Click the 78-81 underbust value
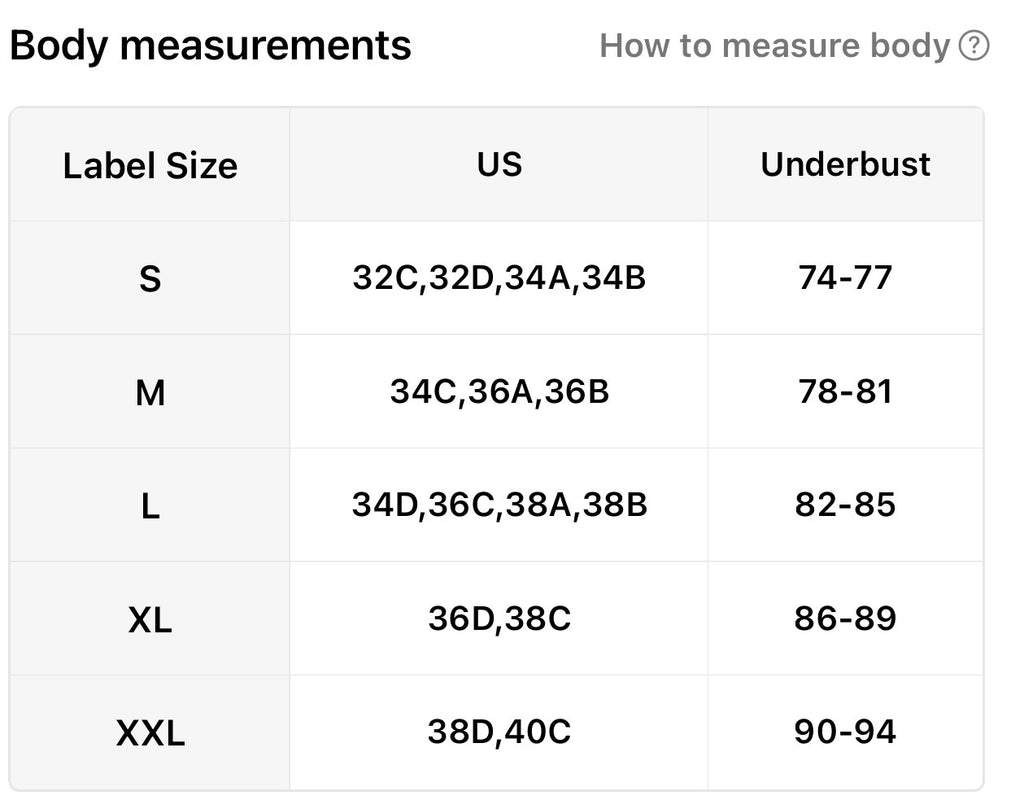Screen dimensions: 1024x800 click(x=845, y=391)
